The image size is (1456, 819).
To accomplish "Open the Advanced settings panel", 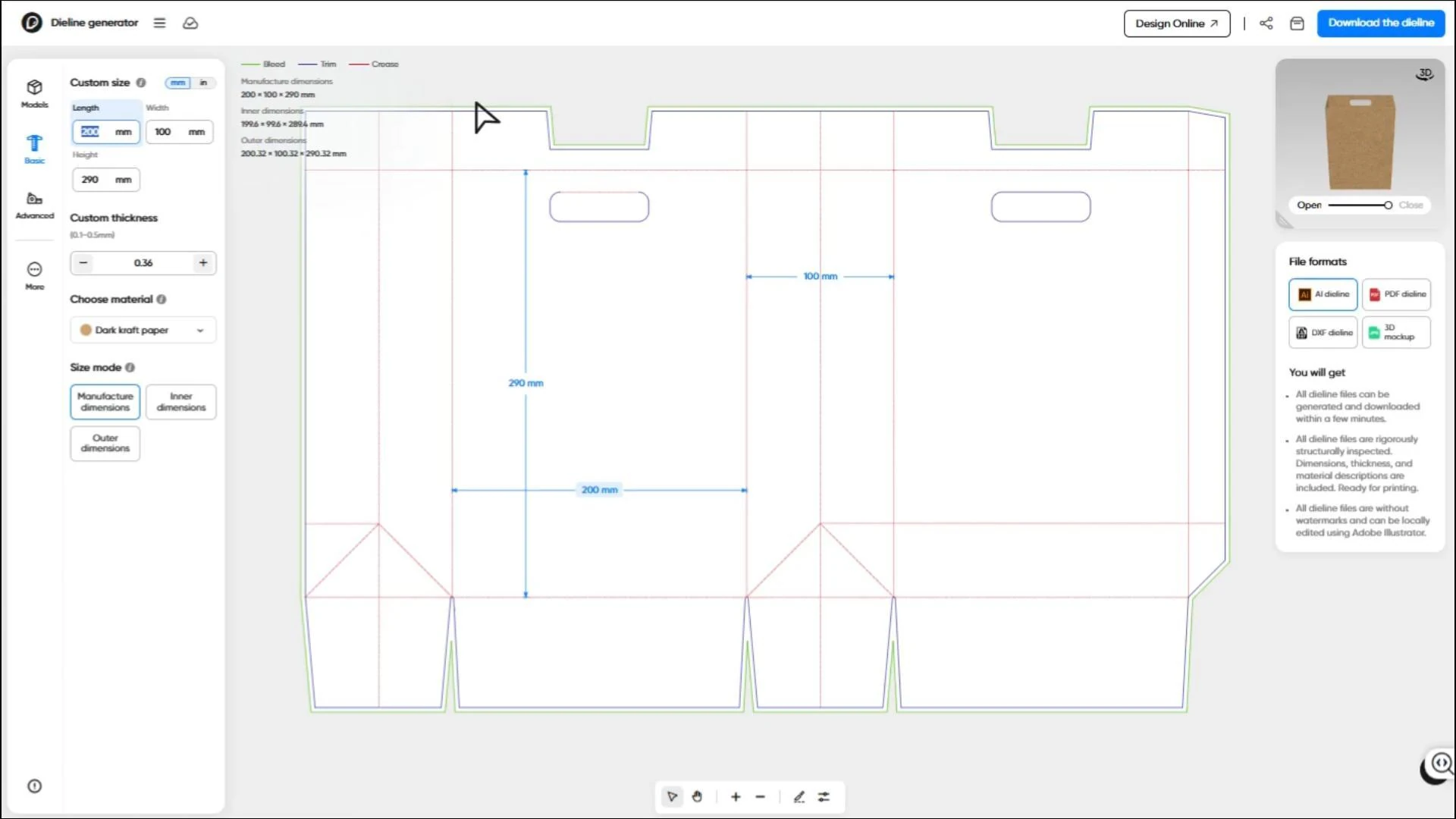I will coord(34,205).
